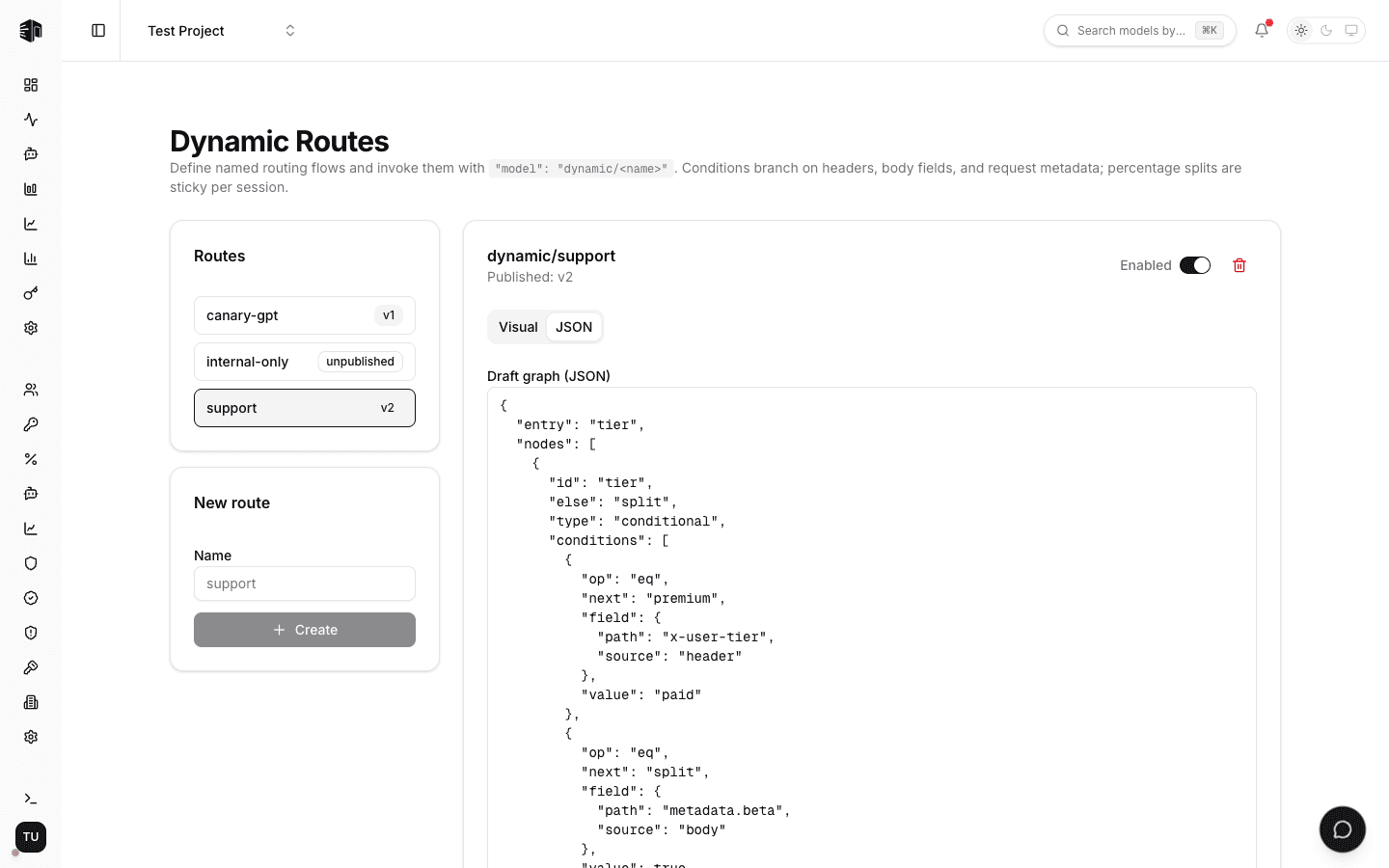Select the support route v2
The width and height of the screenshot is (1389, 868).
(305, 408)
